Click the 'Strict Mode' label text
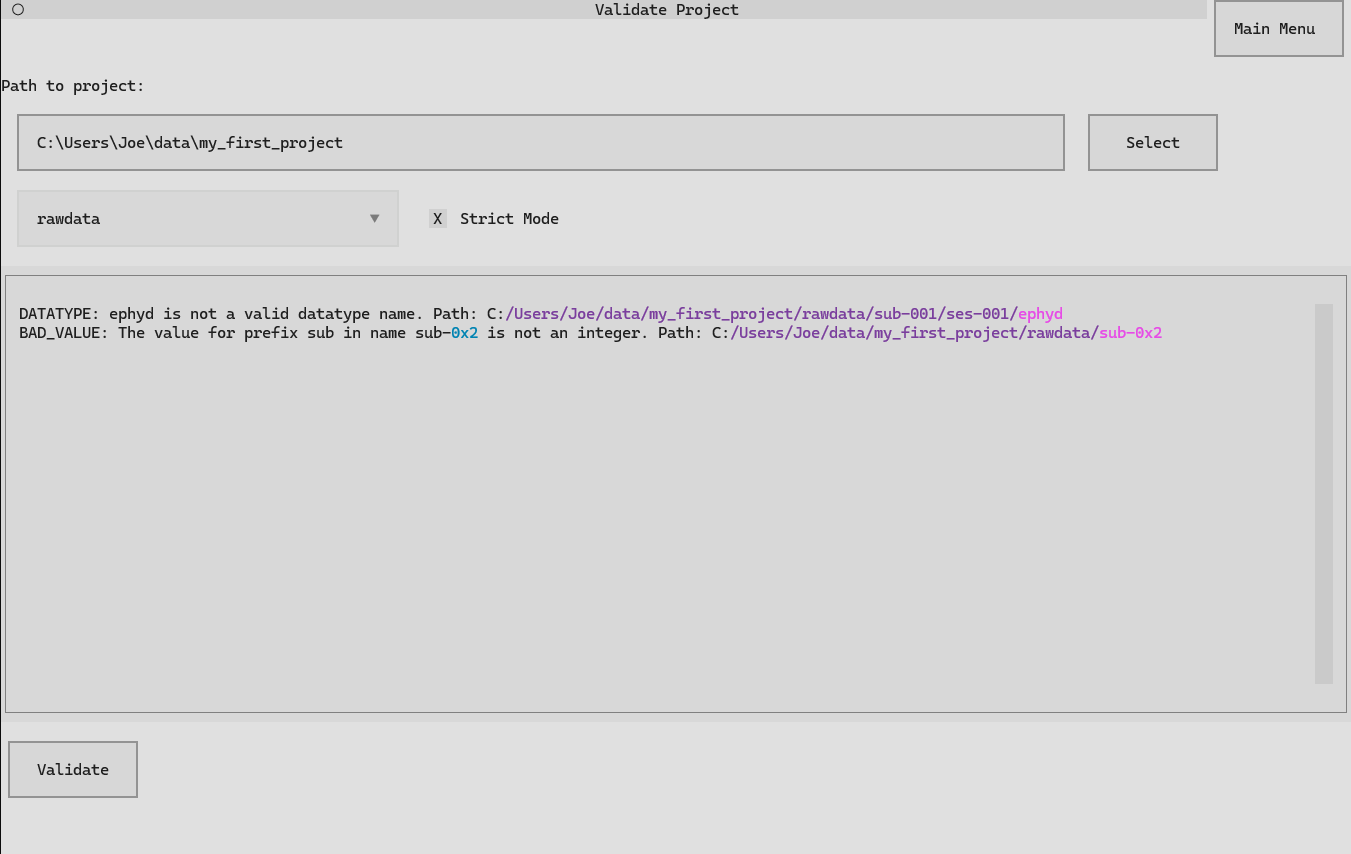 [x=509, y=219]
